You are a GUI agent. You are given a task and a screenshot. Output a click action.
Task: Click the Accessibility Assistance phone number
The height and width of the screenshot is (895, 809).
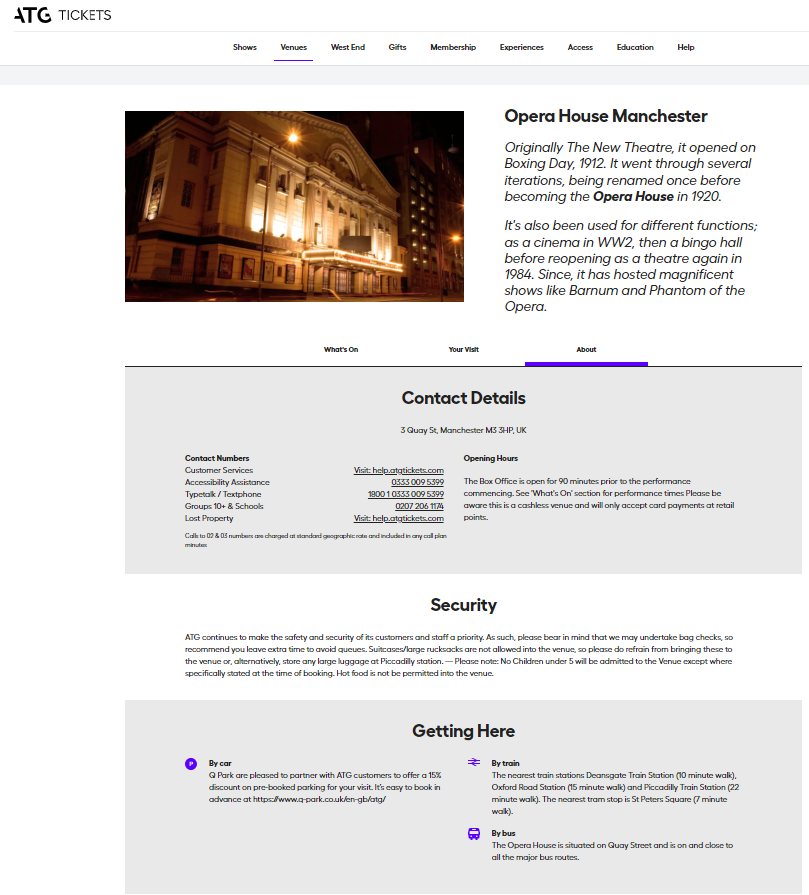click(x=417, y=482)
